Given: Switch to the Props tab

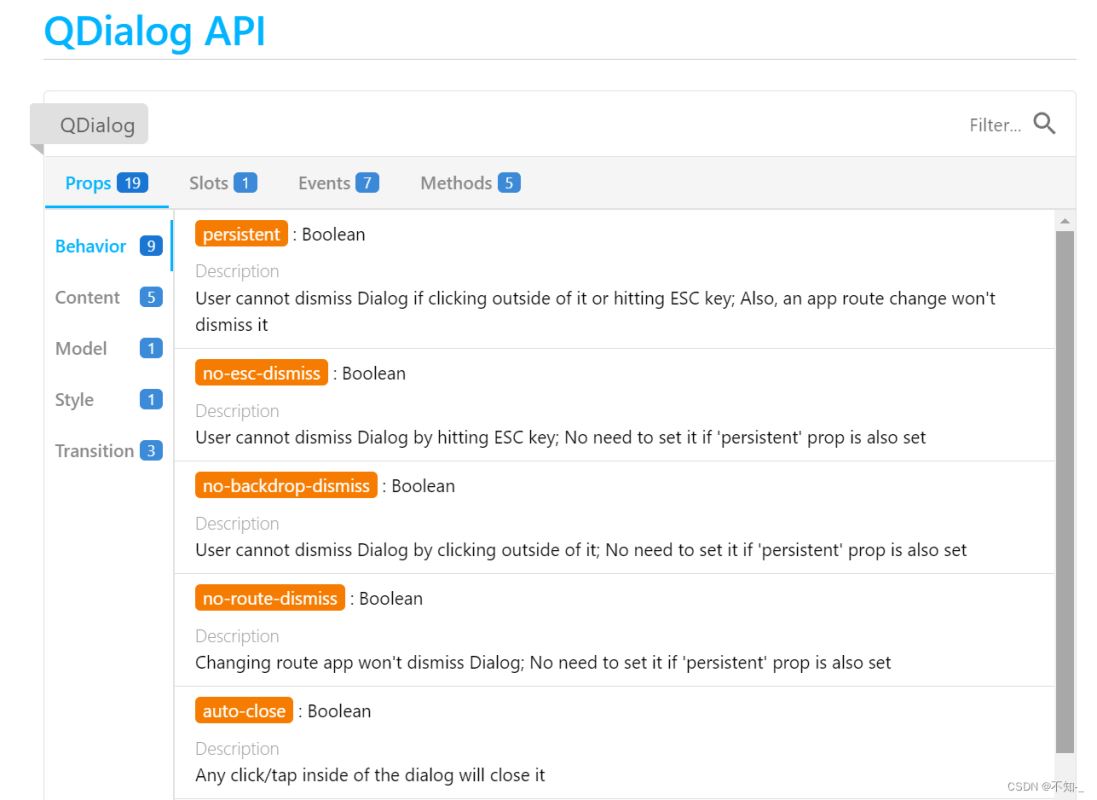Looking at the screenshot, I should click(x=106, y=183).
